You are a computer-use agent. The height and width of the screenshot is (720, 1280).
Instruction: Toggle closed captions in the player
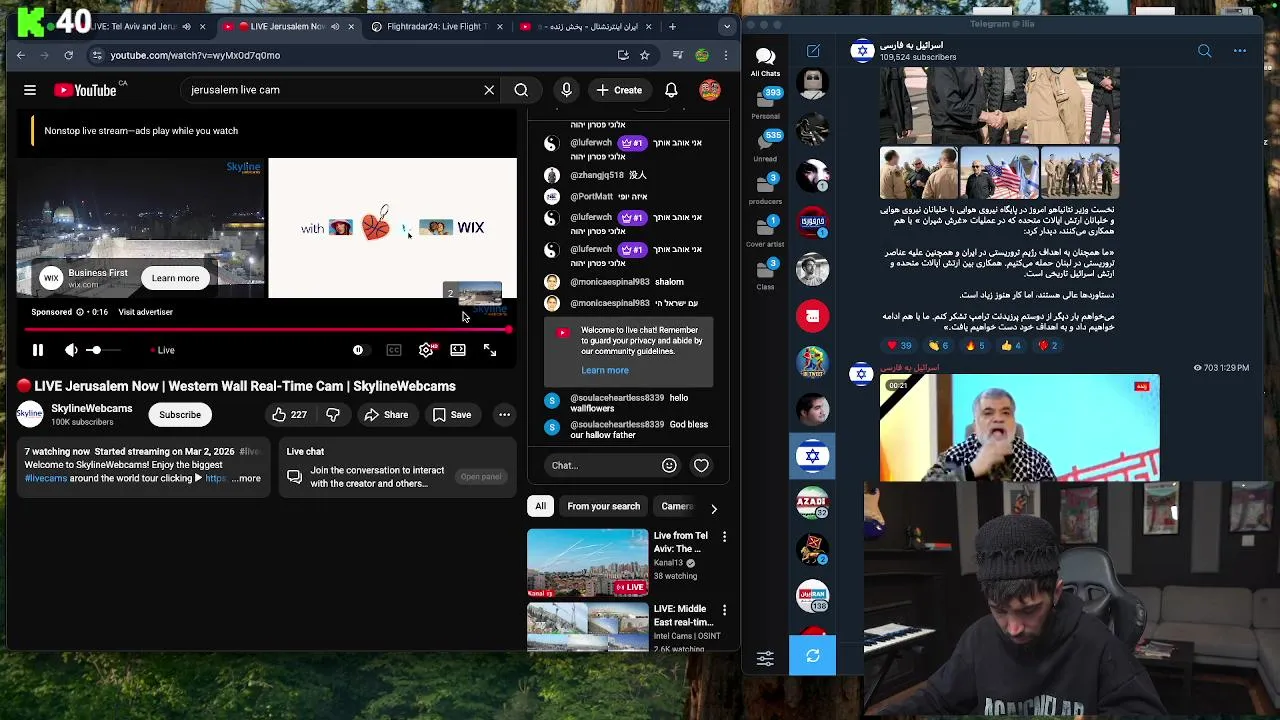click(394, 350)
